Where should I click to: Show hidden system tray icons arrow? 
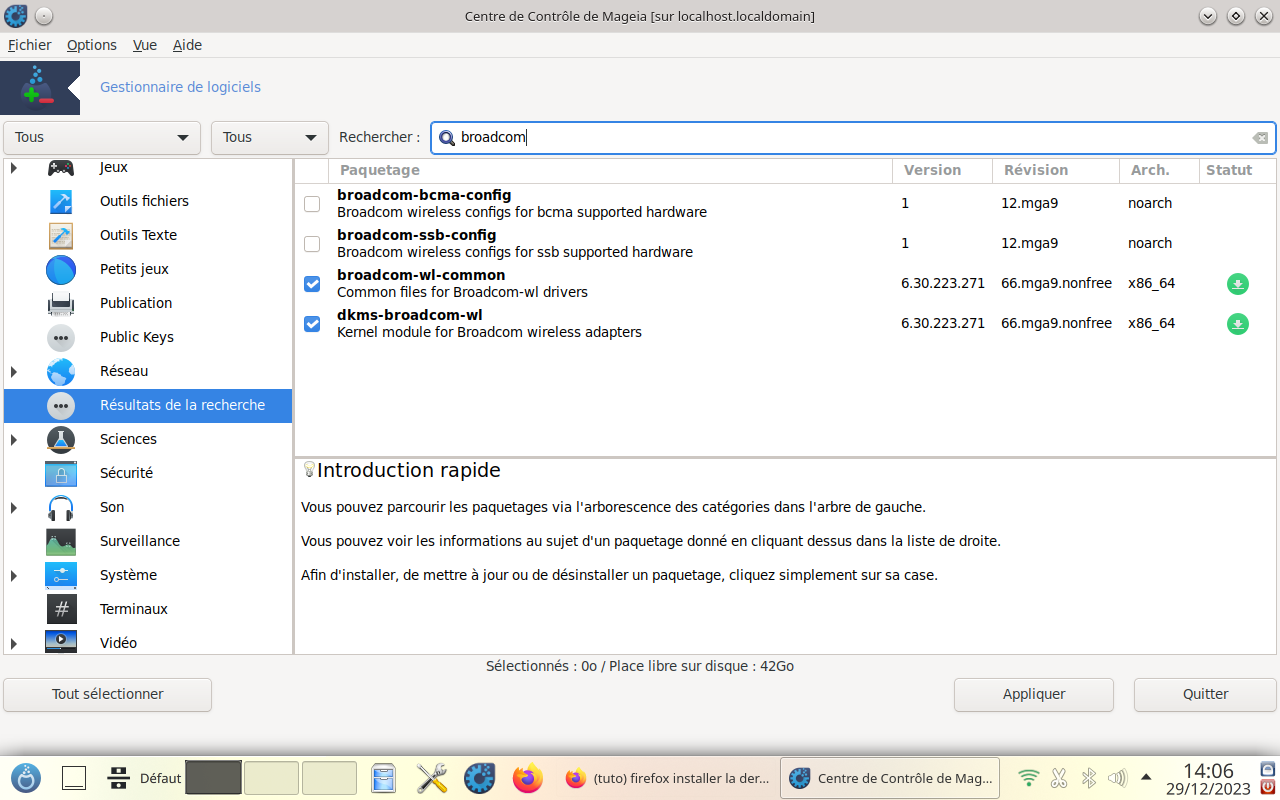(1146, 777)
